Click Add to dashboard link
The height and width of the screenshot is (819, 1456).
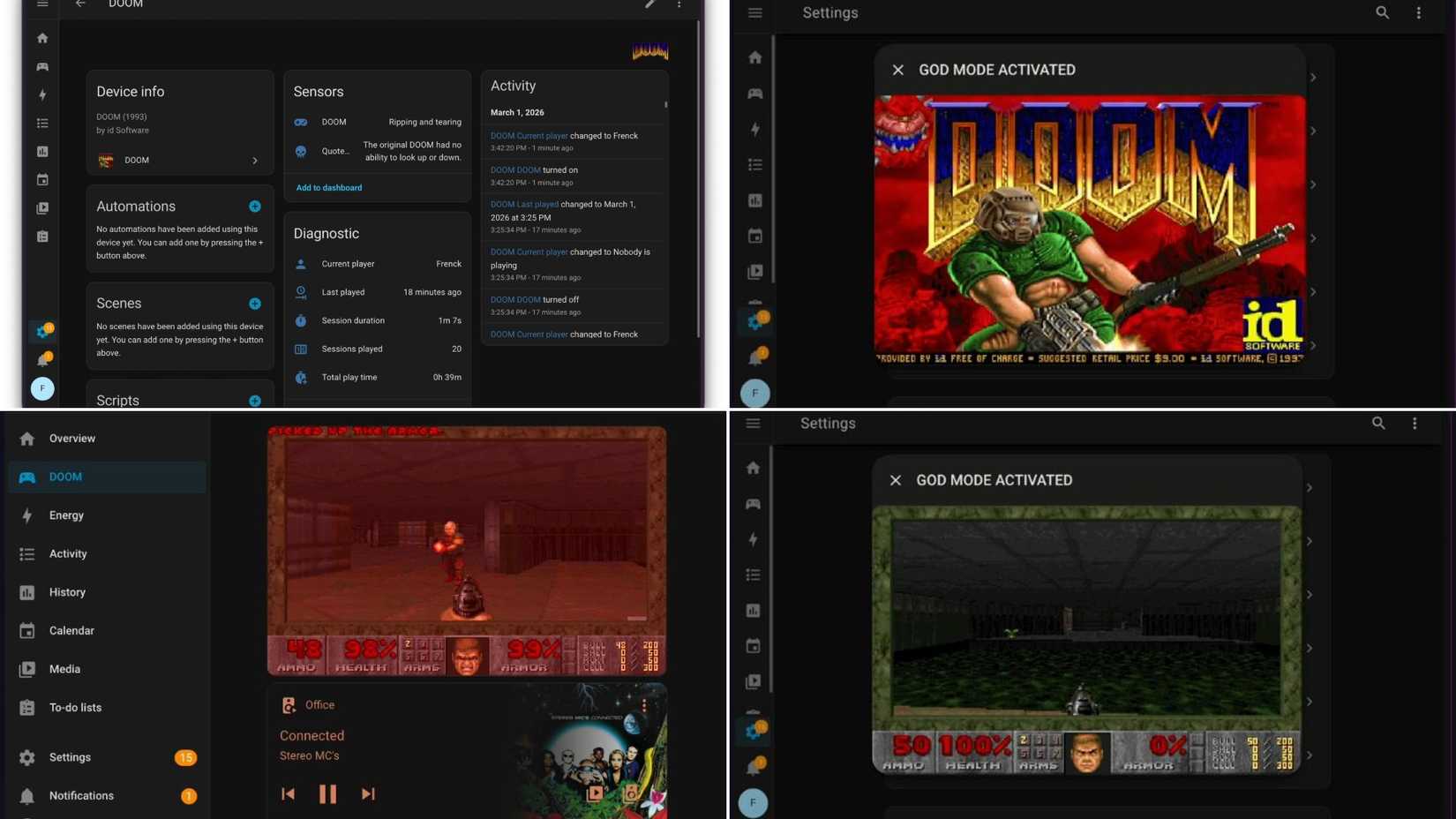click(329, 188)
